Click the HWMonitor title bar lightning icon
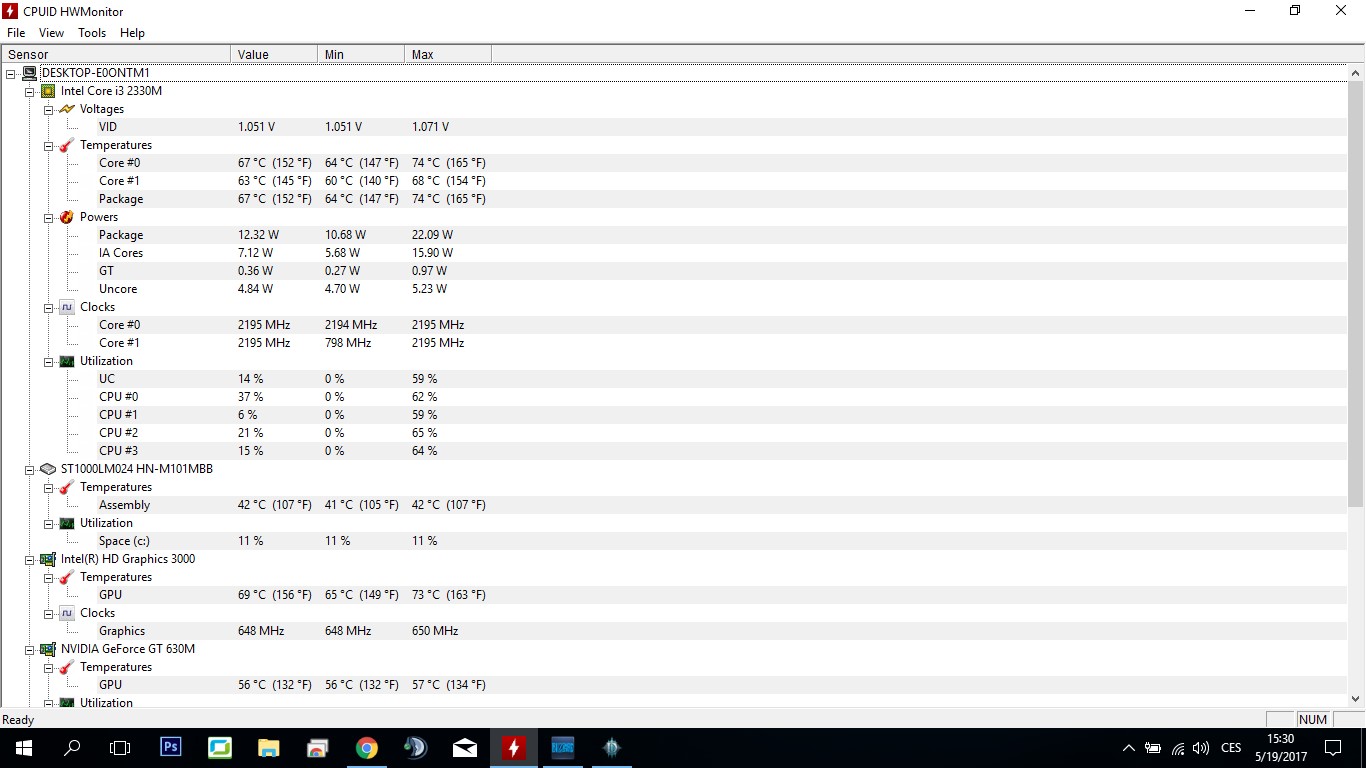The height and width of the screenshot is (768, 1366). 9,11
